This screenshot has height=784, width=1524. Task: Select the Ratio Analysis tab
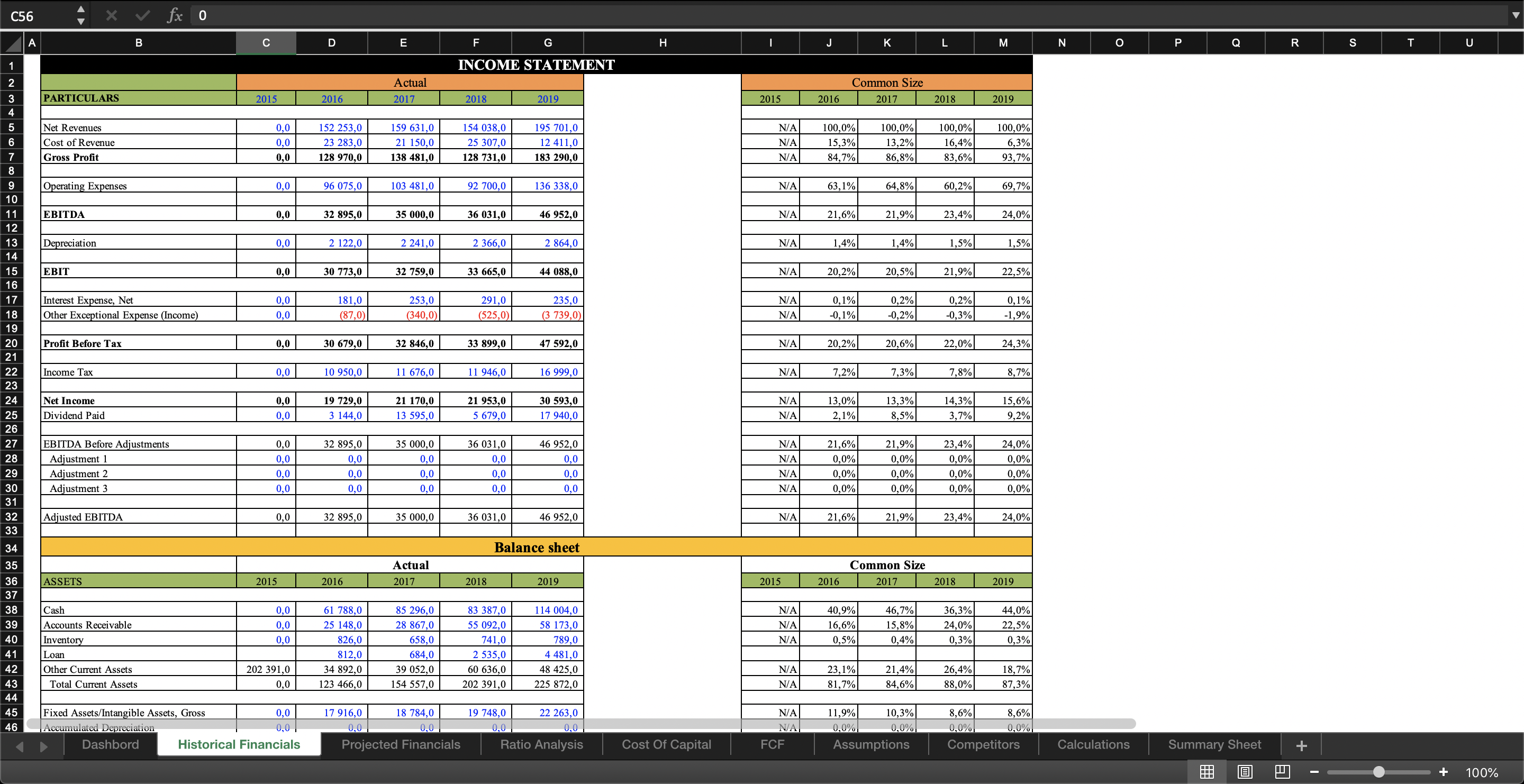pyautogui.click(x=541, y=744)
